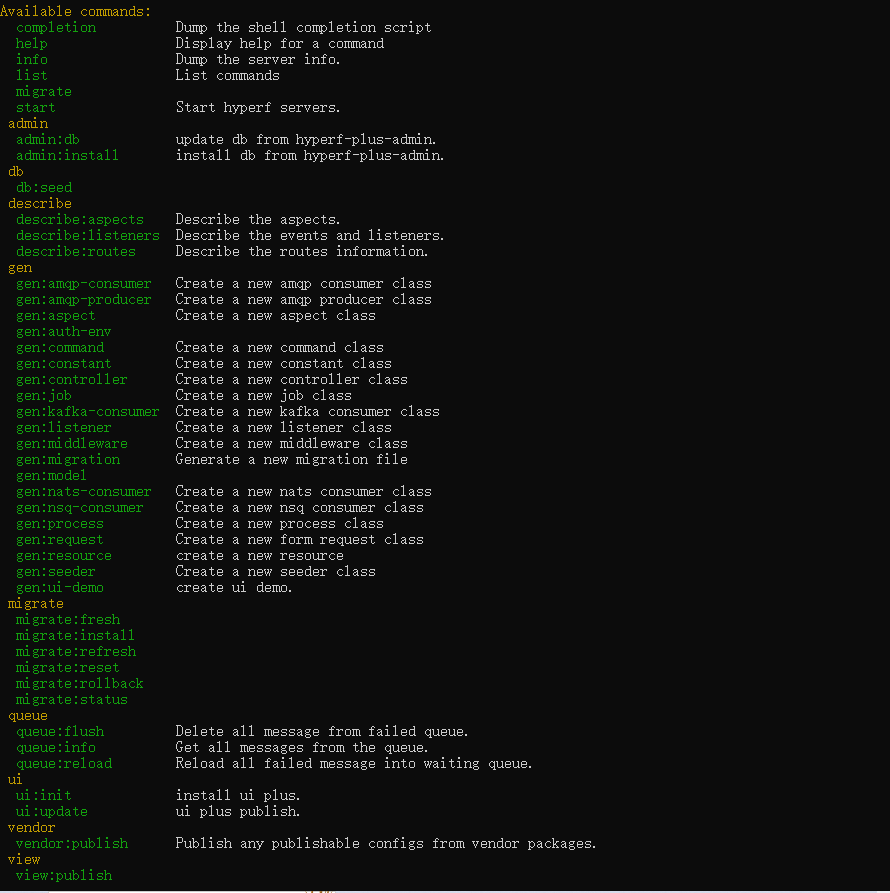Click 'Dump the shell completion script' description

pos(303,27)
